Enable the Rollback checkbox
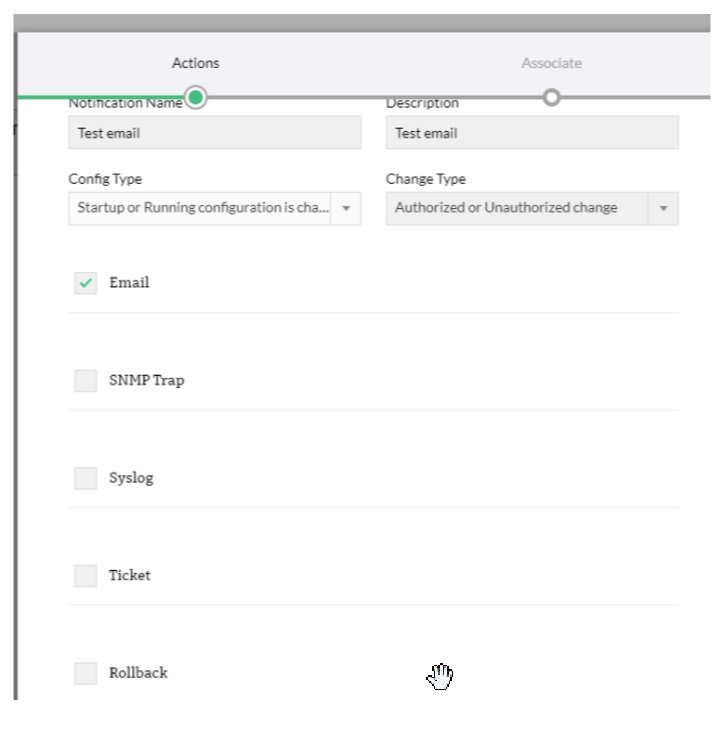The width and height of the screenshot is (724, 730). 86,673
